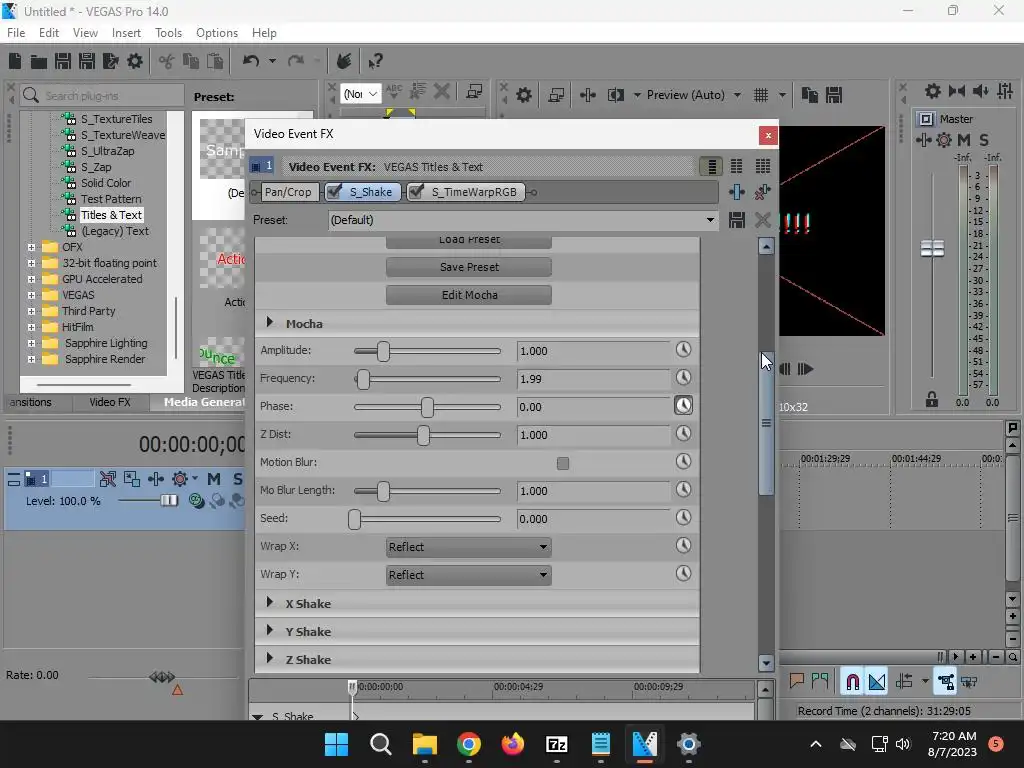Animate the Phase parameter clock icon
Screen dimensions: 1024x768
(x=683, y=406)
